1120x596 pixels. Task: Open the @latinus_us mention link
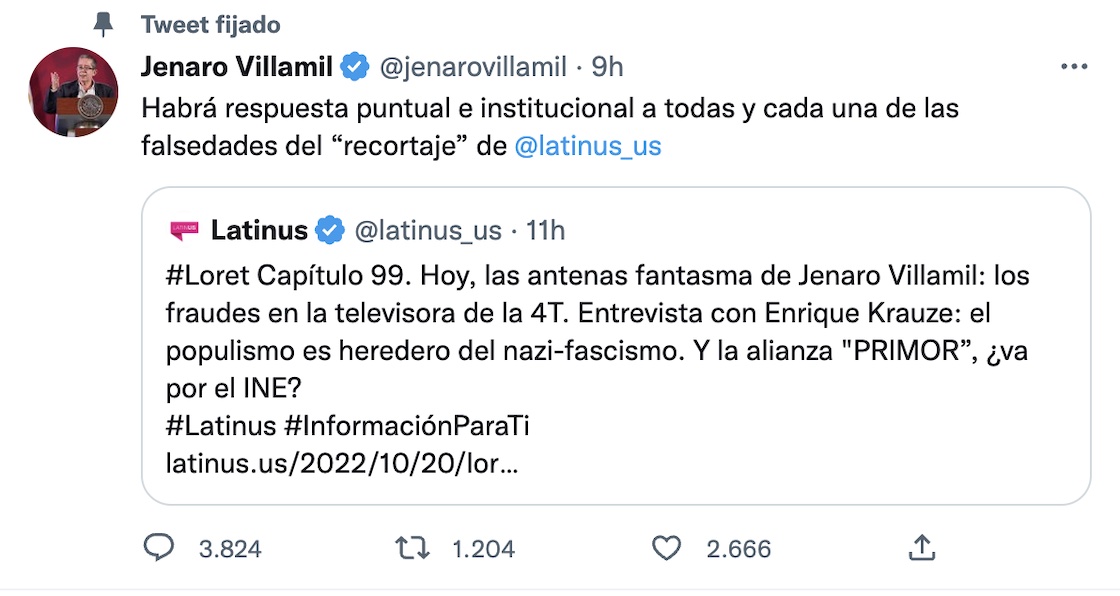click(587, 146)
